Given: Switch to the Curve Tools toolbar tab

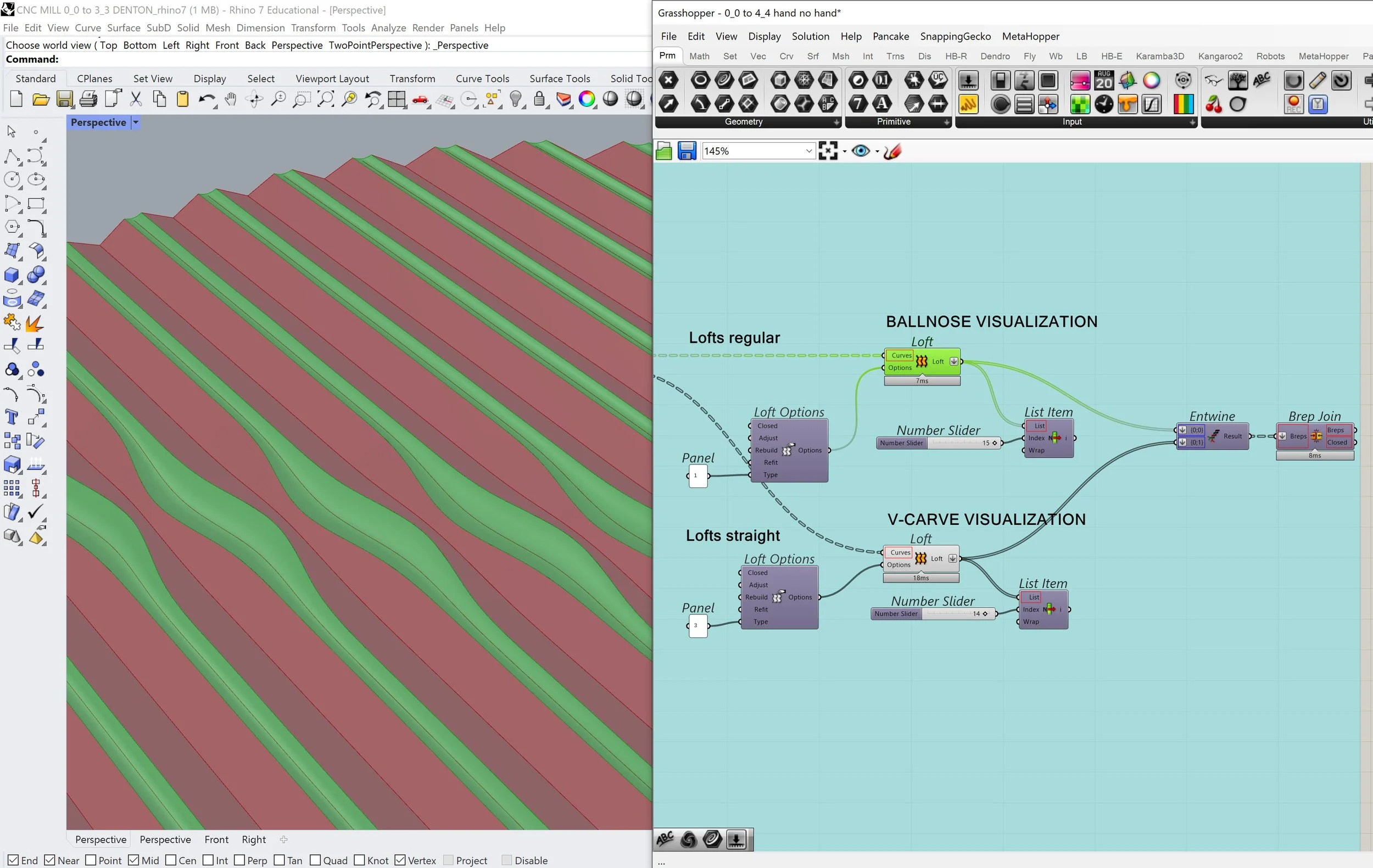Looking at the screenshot, I should coord(482,79).
